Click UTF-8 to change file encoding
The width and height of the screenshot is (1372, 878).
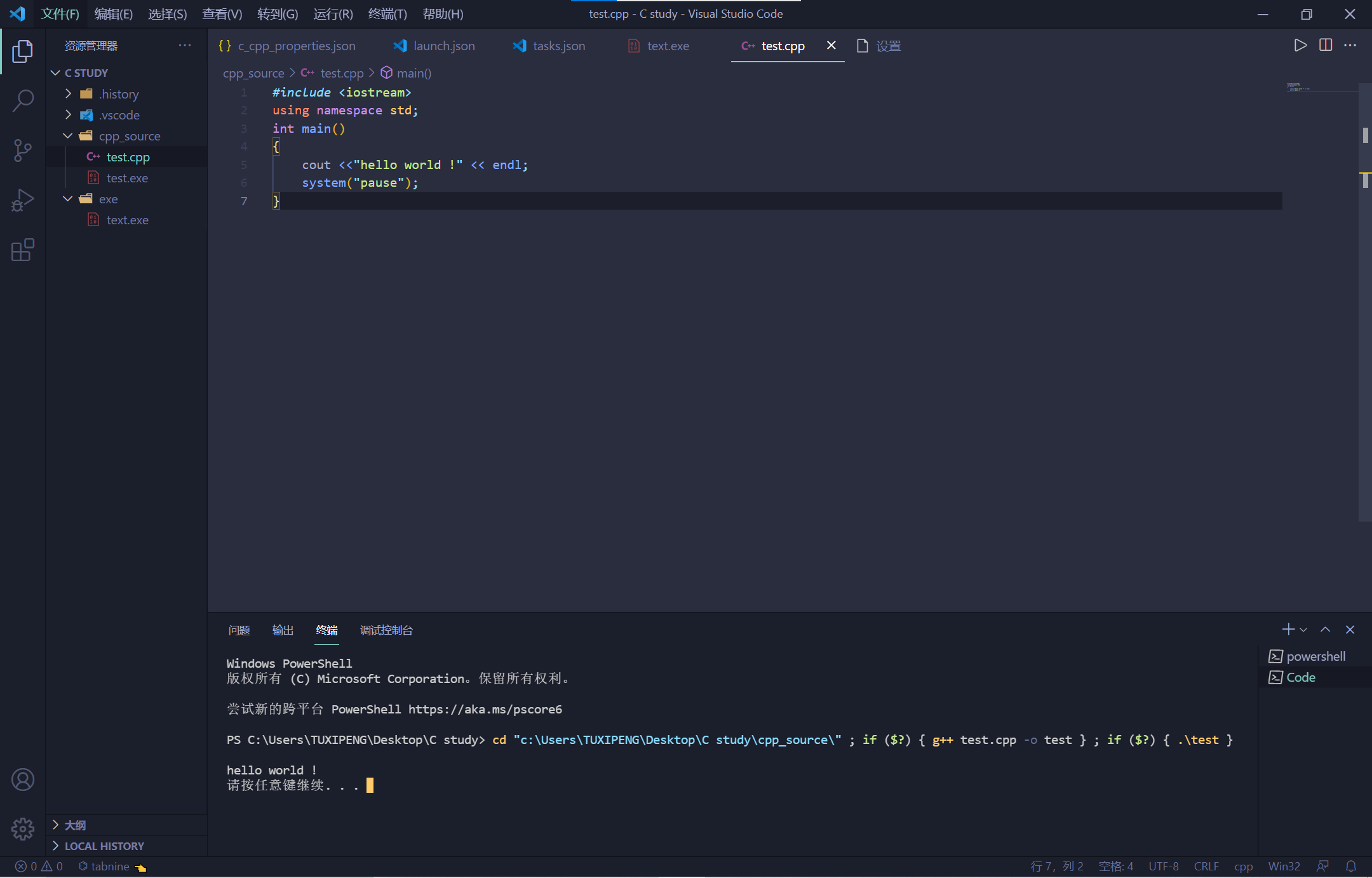[1163, 866]
